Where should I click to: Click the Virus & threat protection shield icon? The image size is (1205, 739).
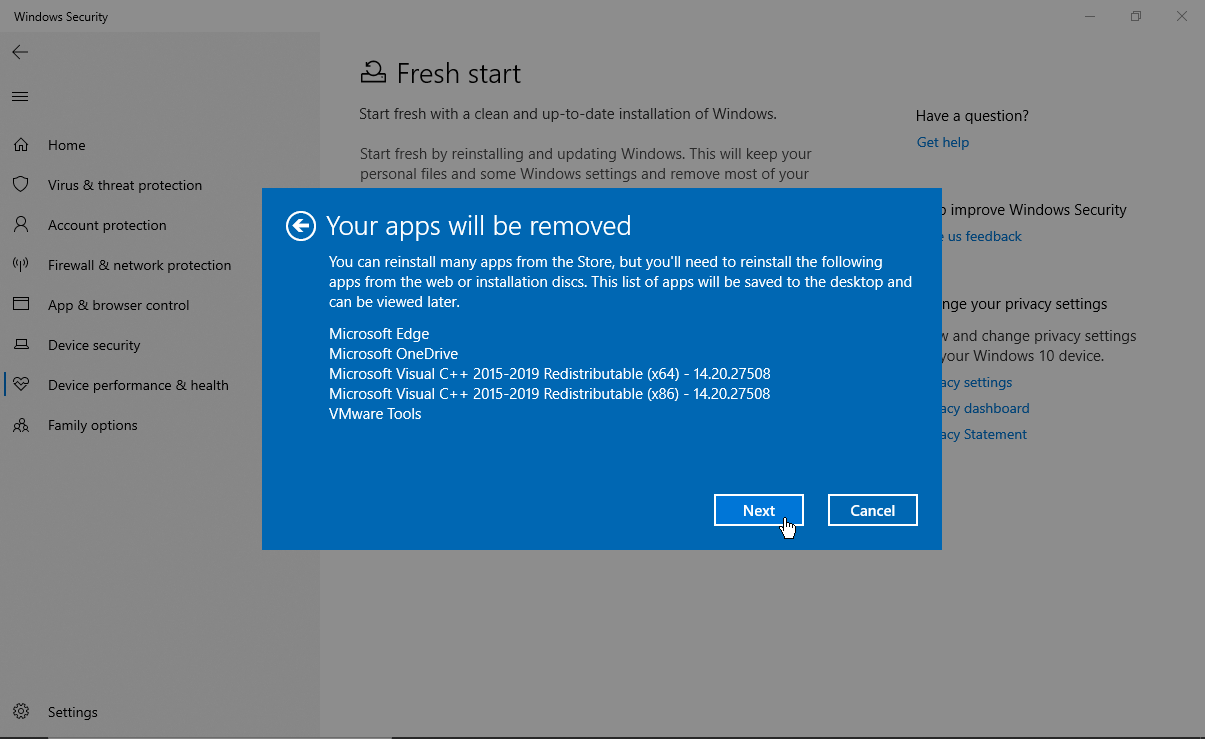click(21, 185)
